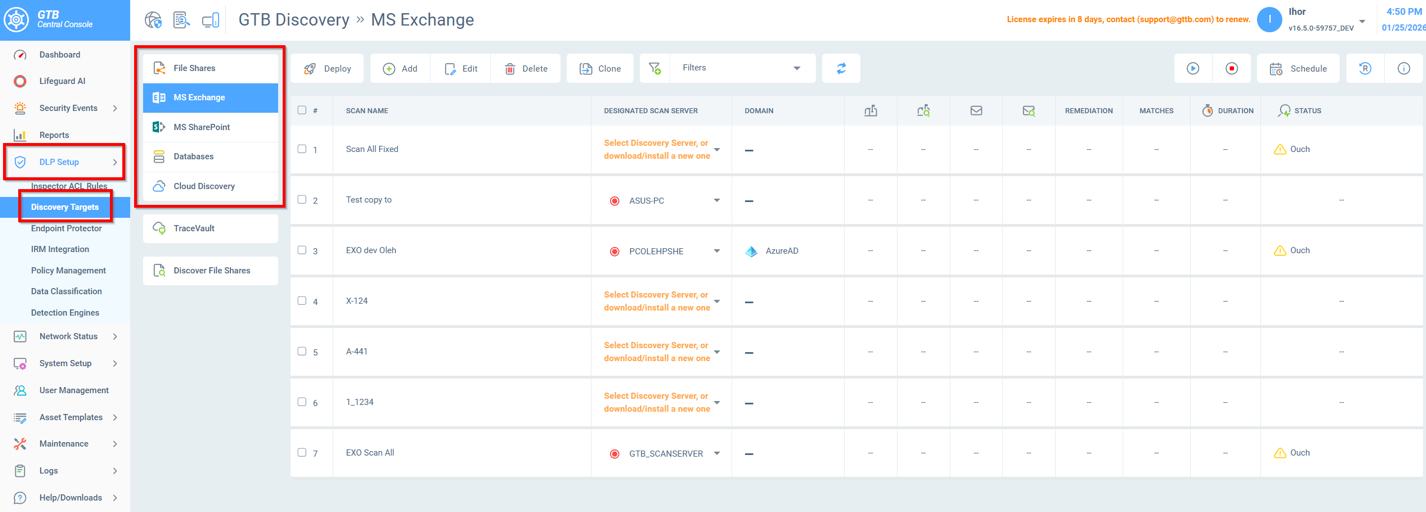
Task: Open the Ihor user account dropdown arrow
Action: coord(1362,21)
